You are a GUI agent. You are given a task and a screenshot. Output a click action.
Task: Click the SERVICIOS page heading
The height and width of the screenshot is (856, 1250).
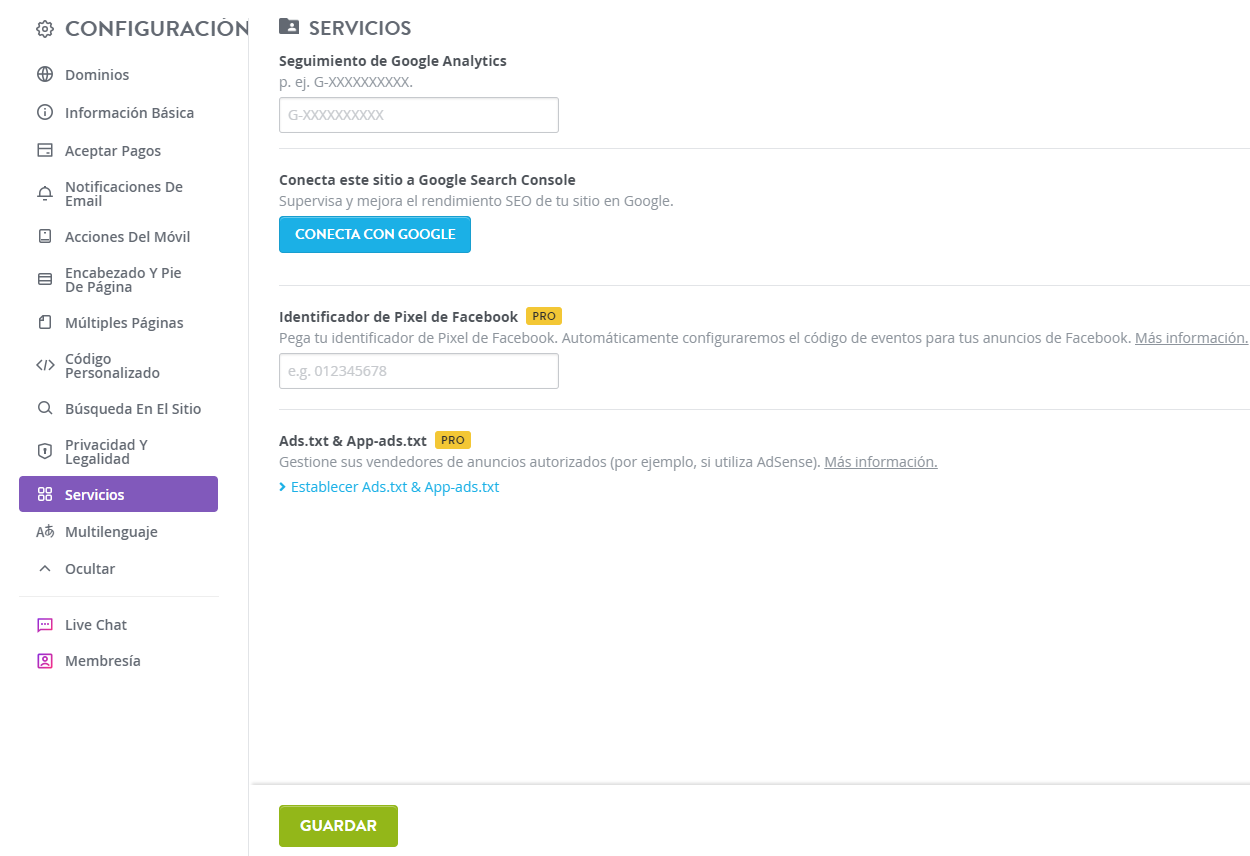click(x=360, y=28)
